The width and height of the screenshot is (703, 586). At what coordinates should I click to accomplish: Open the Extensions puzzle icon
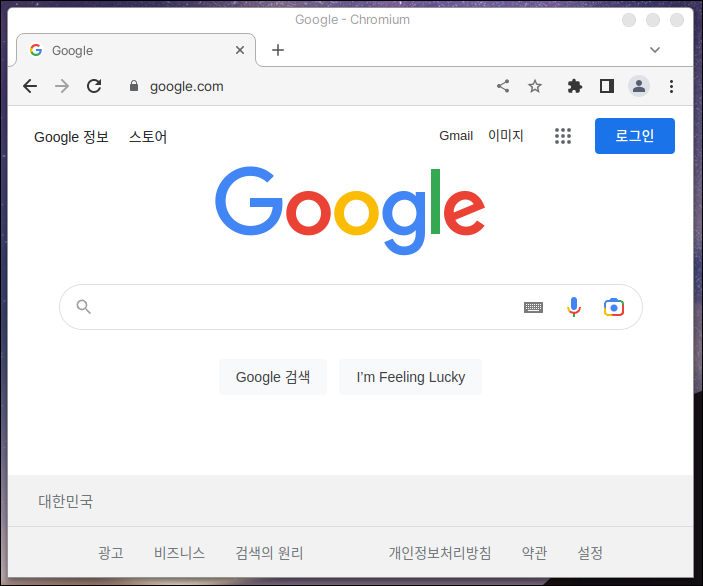coord(574,86)
